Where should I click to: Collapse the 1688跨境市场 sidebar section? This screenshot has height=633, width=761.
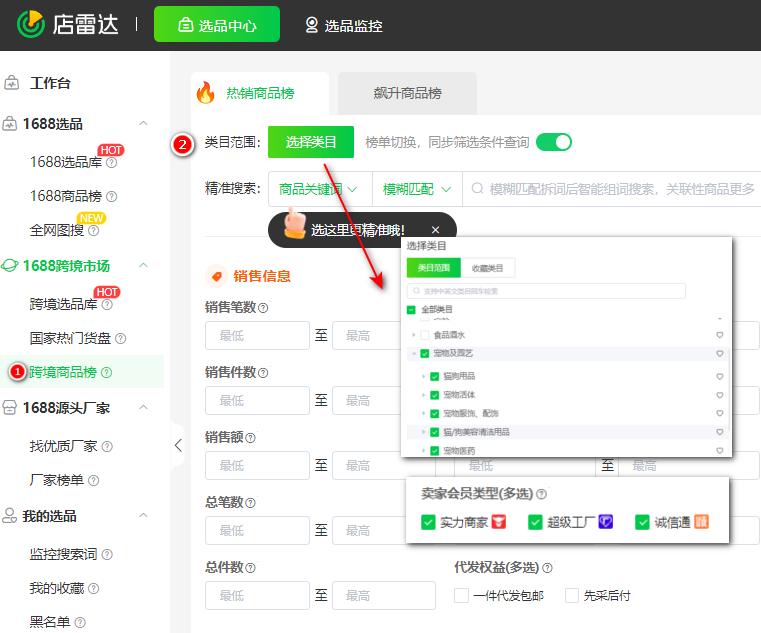point(143,266)
